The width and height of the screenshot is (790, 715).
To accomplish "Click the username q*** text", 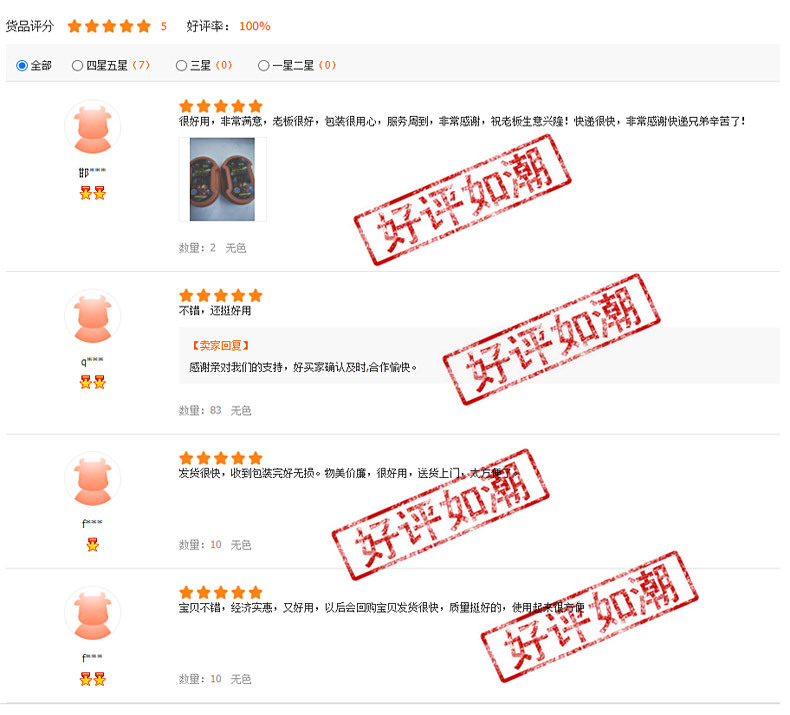I will pyautogui.click(x=92, y=361).
